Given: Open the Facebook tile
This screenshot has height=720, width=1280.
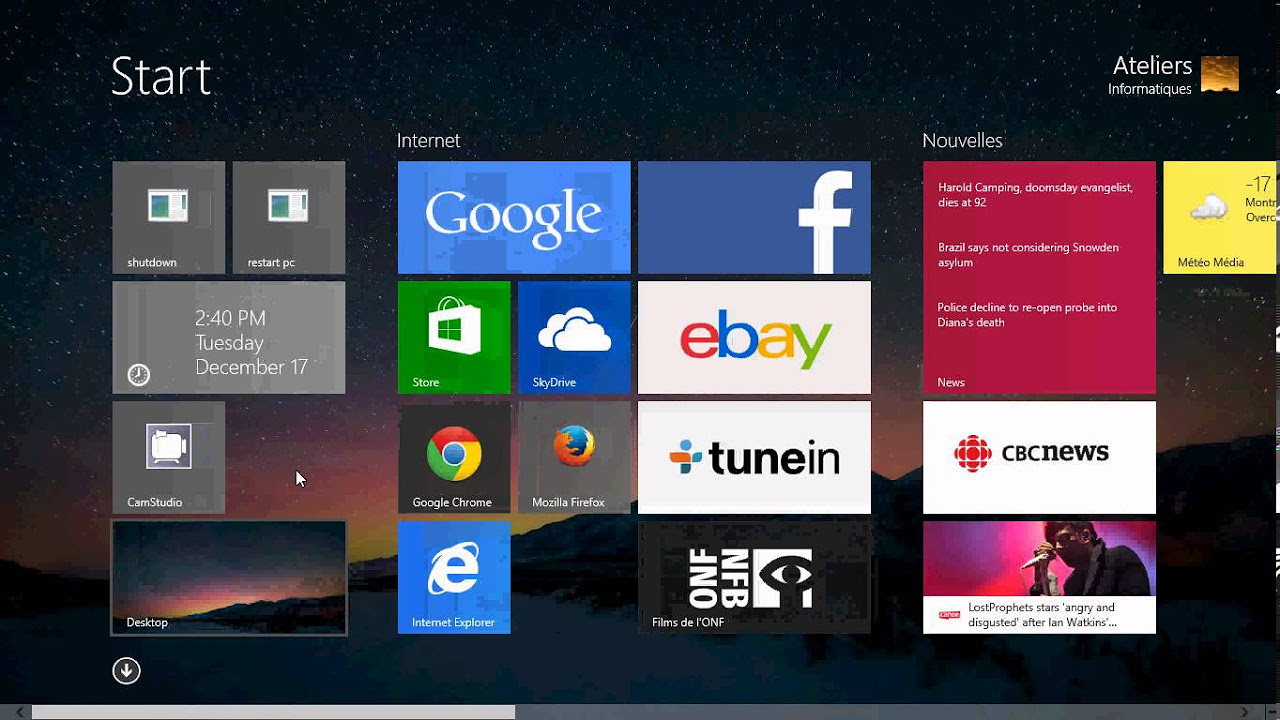Looking at the screenshot, I should point(754,217).
